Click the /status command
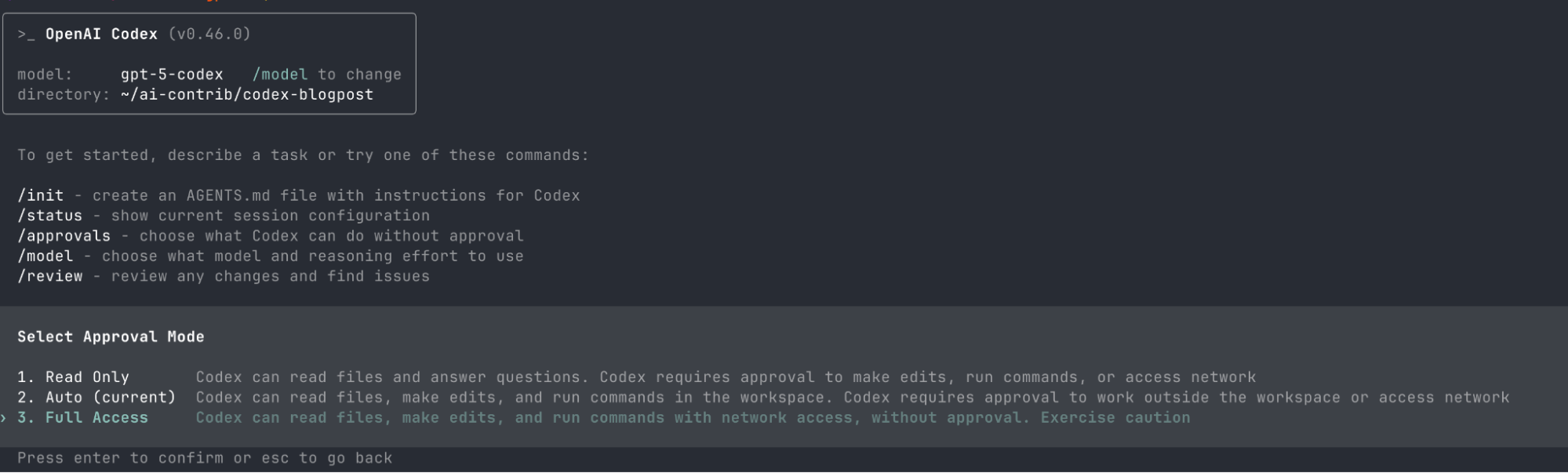The image size is (1568, 473). coord(49,216)
